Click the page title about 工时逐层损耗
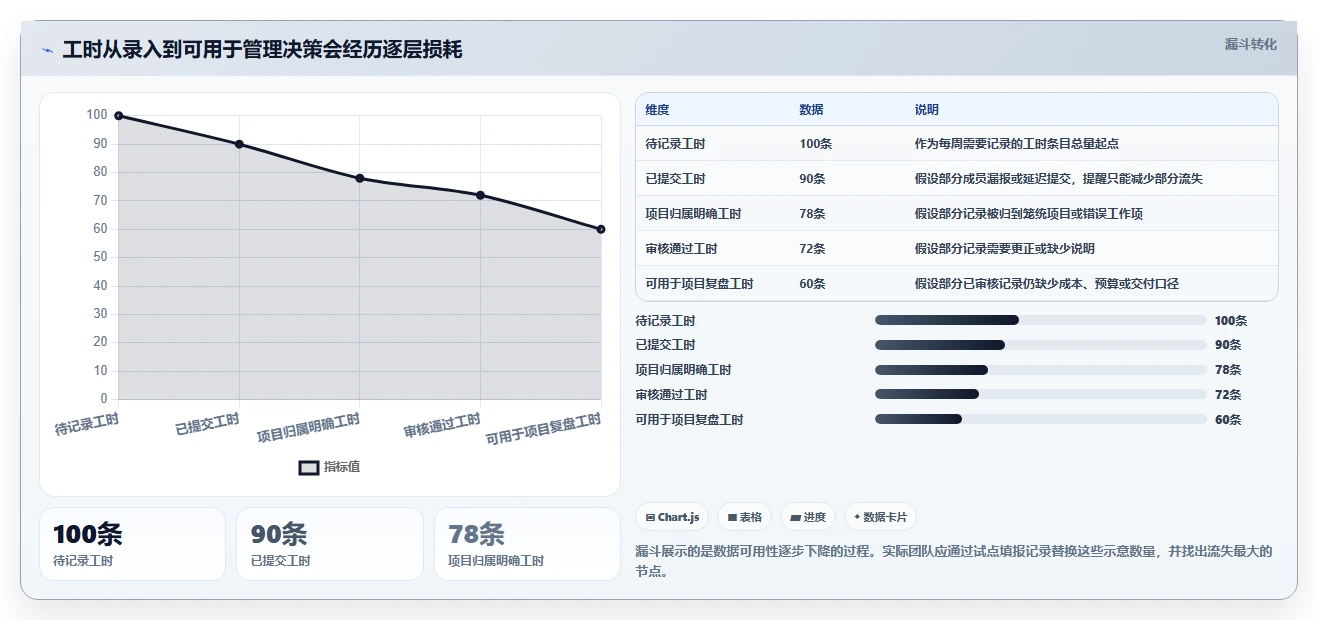This screenshot has height=620, width=1318. pos(262,50)
